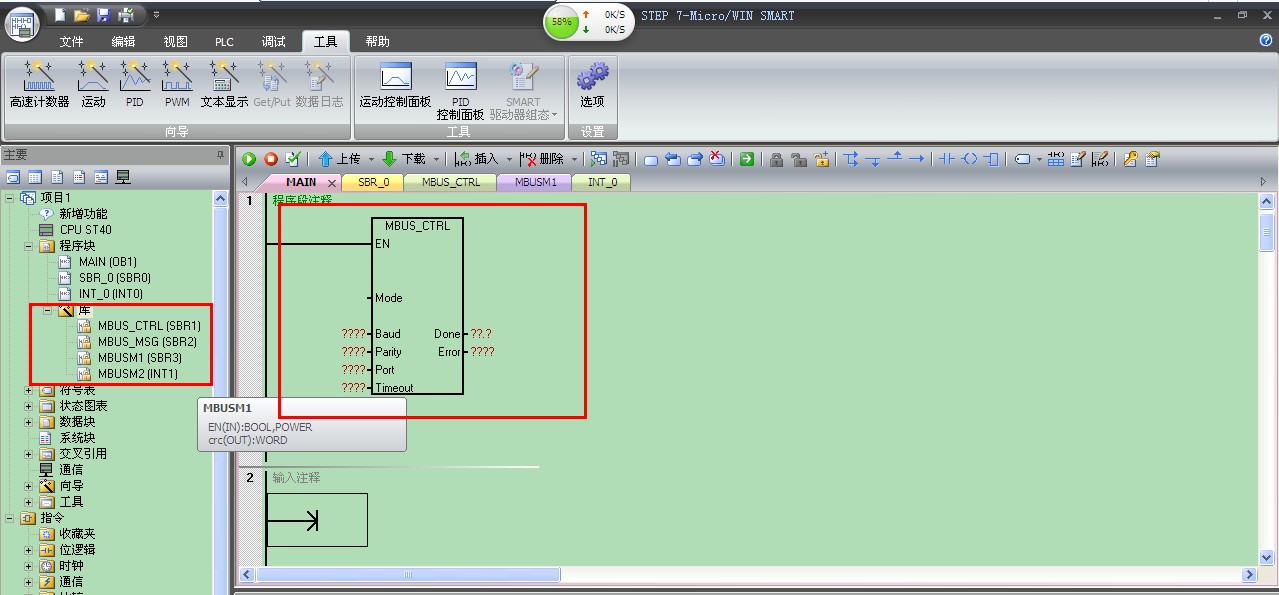1279x595 pixels.
Task: Open the quick access toolbar customize arrow
Action: click(156, 15)
